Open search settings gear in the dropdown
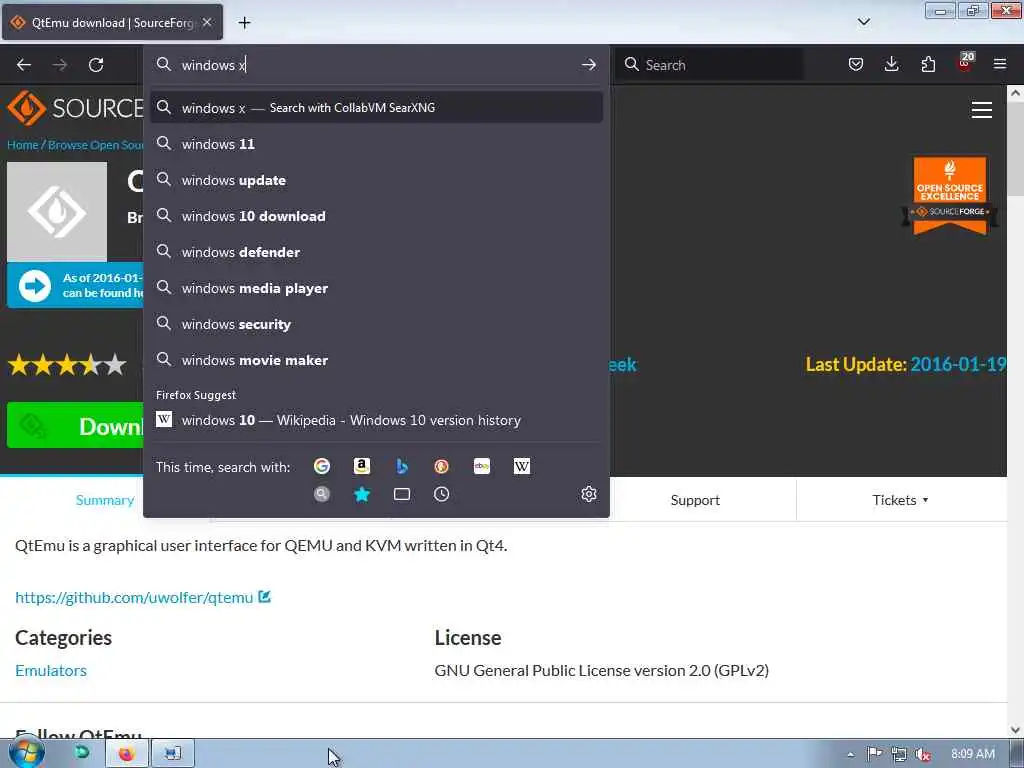Viewport: 1024px width, 768px height. pyautogui.click(x=588, y=494)
